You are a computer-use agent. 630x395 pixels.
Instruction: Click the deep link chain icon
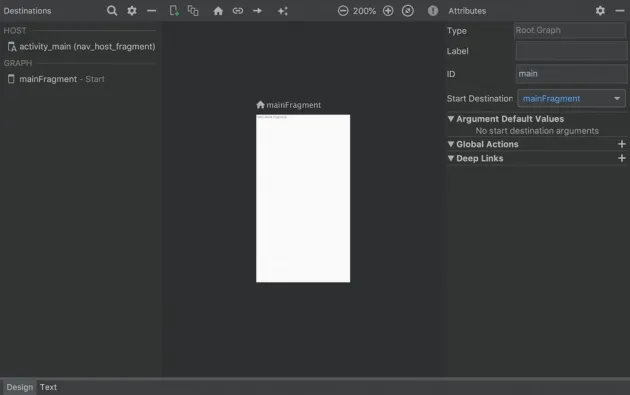coord(238,11)
